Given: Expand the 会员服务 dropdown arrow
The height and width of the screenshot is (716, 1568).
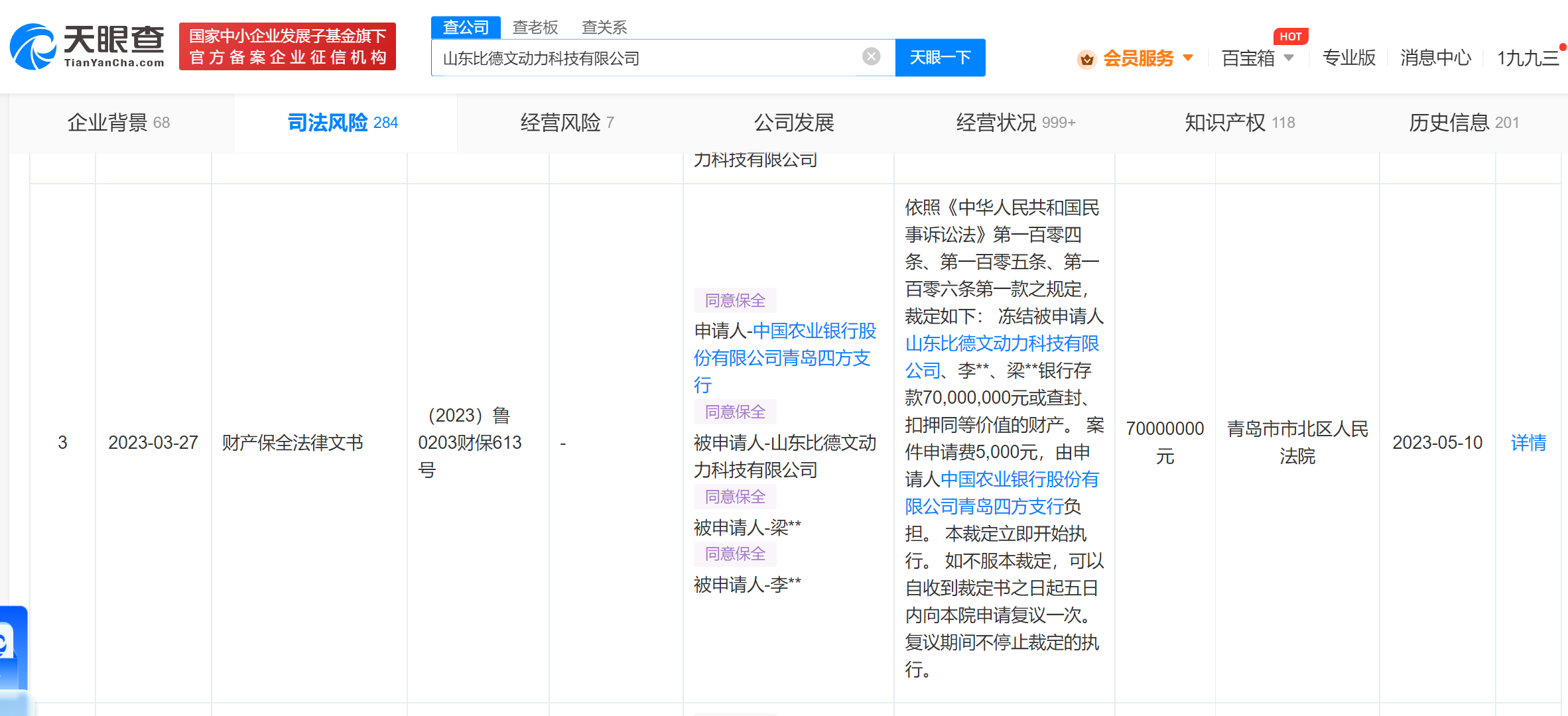Looking at the screenshot, I should 1188,58.
